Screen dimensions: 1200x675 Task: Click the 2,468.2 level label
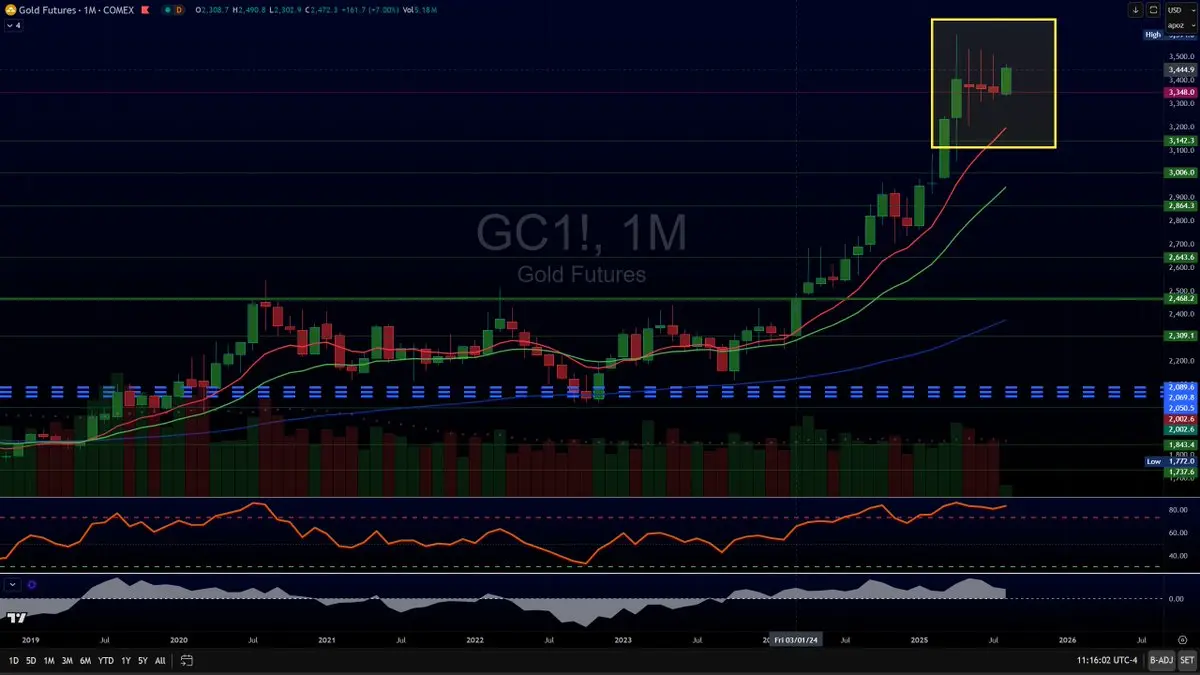1181,298
